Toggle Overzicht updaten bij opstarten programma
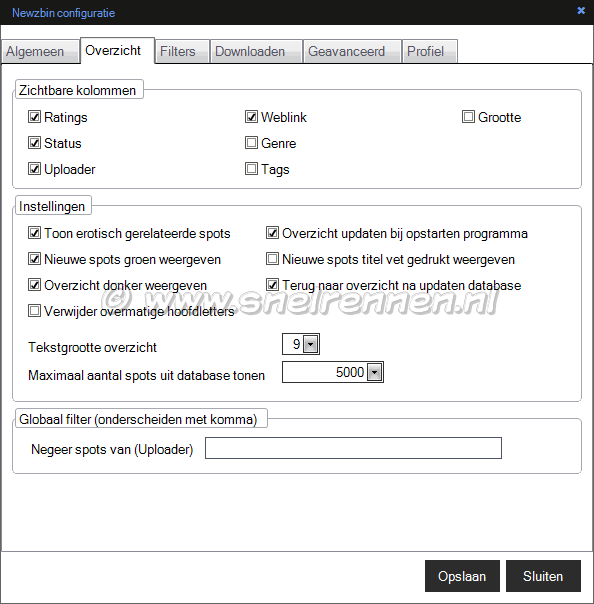594x604 pixels. pos(272,233)
